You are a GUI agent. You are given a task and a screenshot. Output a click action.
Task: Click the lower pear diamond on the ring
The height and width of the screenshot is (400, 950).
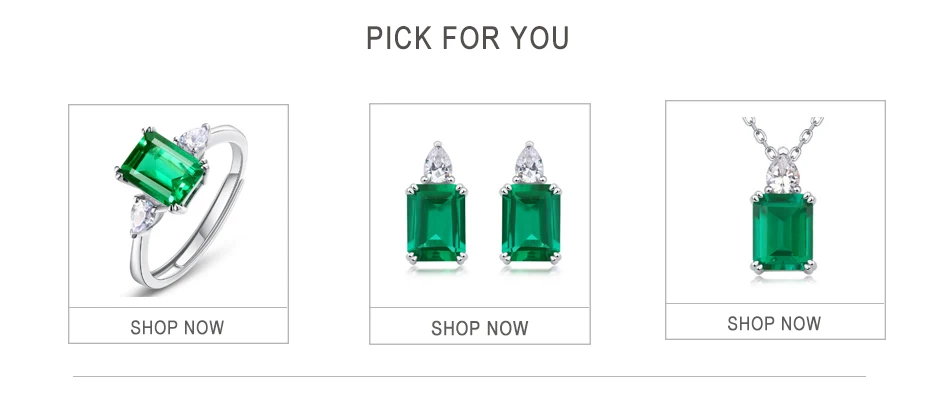coord(142,216)
